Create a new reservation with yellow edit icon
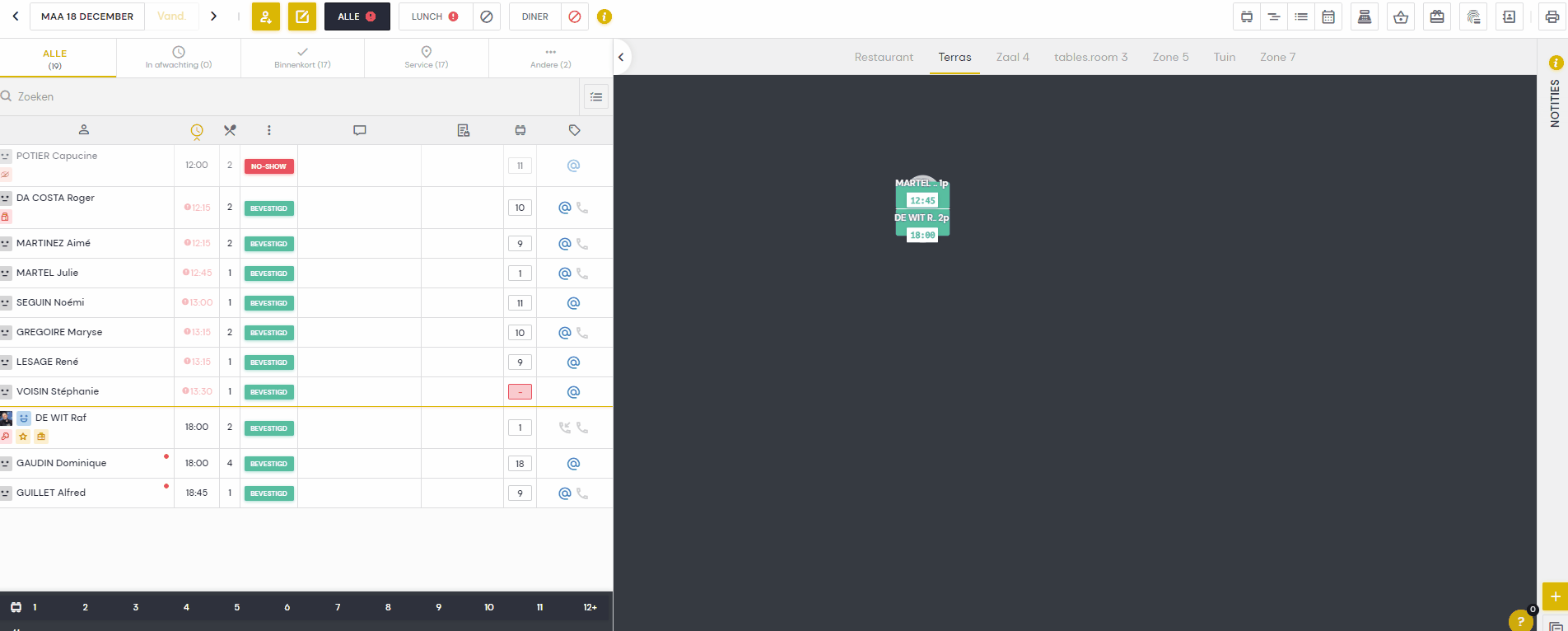Screen dimensions: 1568x631 click(x=302, y=16)
